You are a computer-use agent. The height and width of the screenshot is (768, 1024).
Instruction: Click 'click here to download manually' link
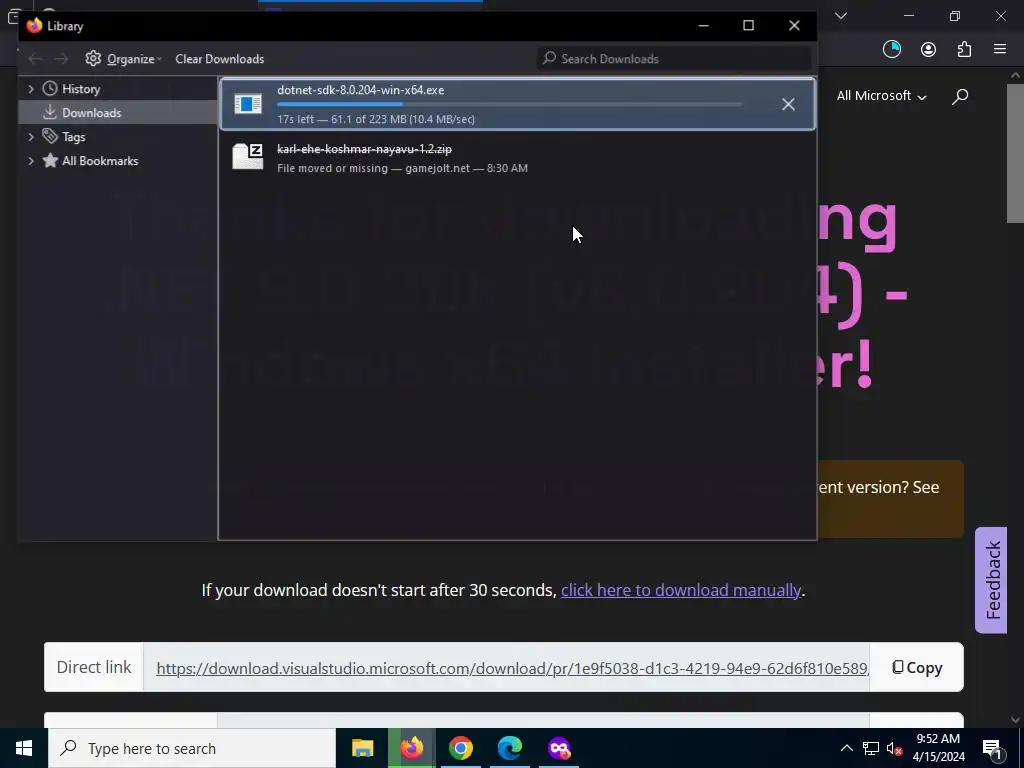pyautogui.click(x=680, y=590)
